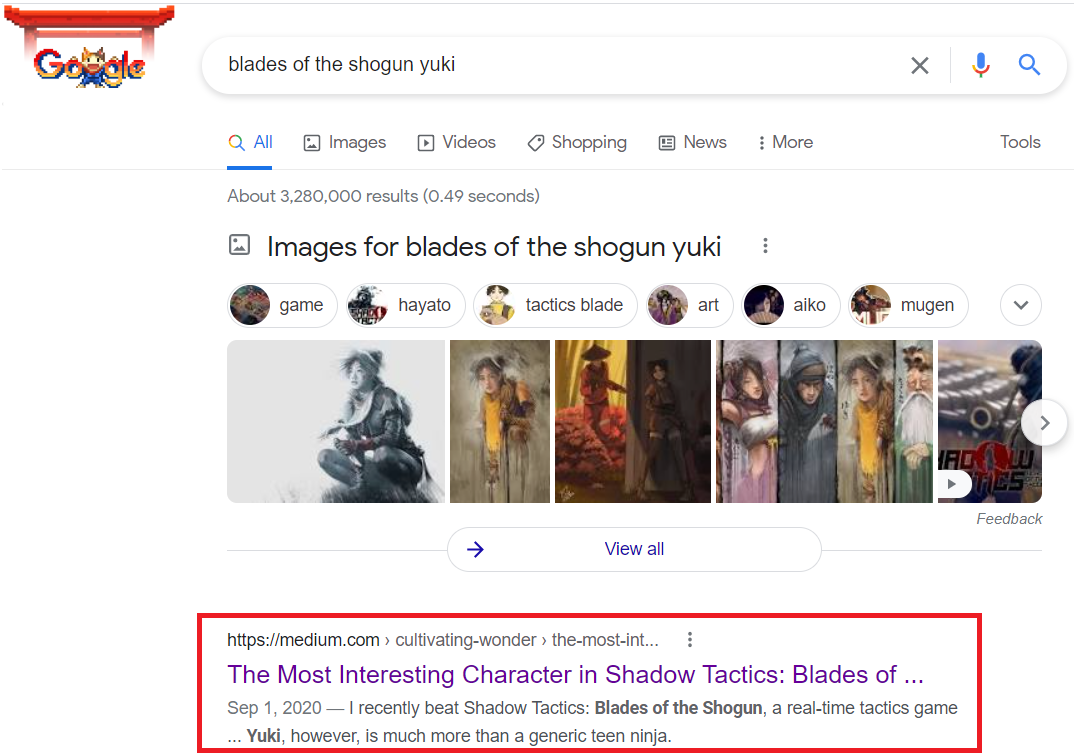This screenshot has width=1074, height=754.
Task: Send Feedback on image results
Action: [x=1009, y=519]
